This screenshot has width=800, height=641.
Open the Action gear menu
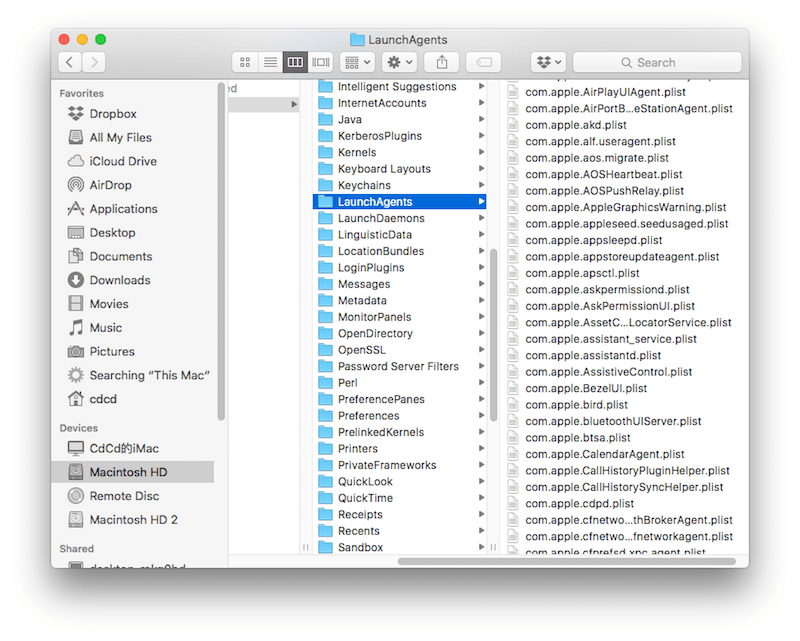(399, 62)
